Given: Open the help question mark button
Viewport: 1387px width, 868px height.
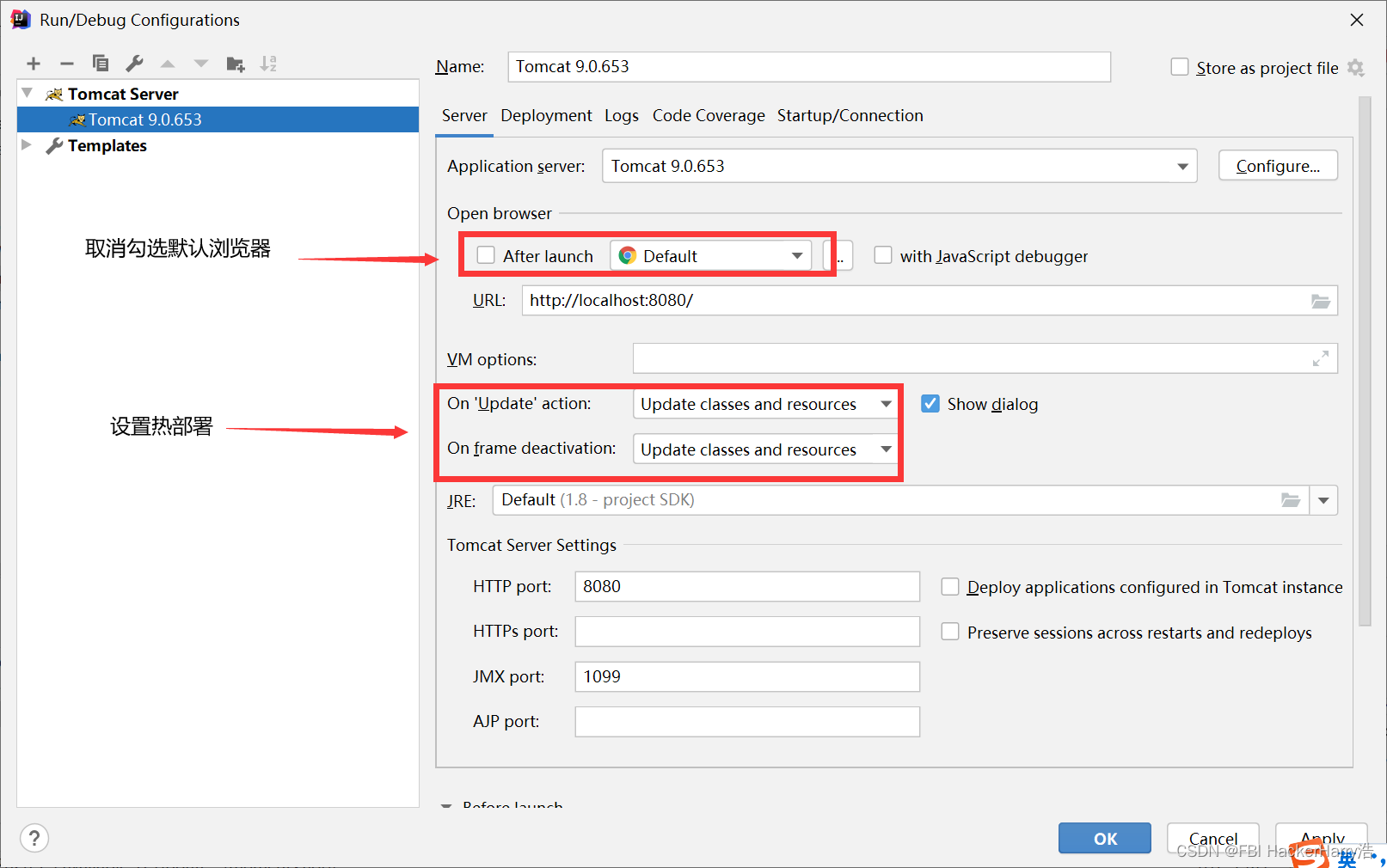Looking at the screenshot, I should (x=34, y=838).
